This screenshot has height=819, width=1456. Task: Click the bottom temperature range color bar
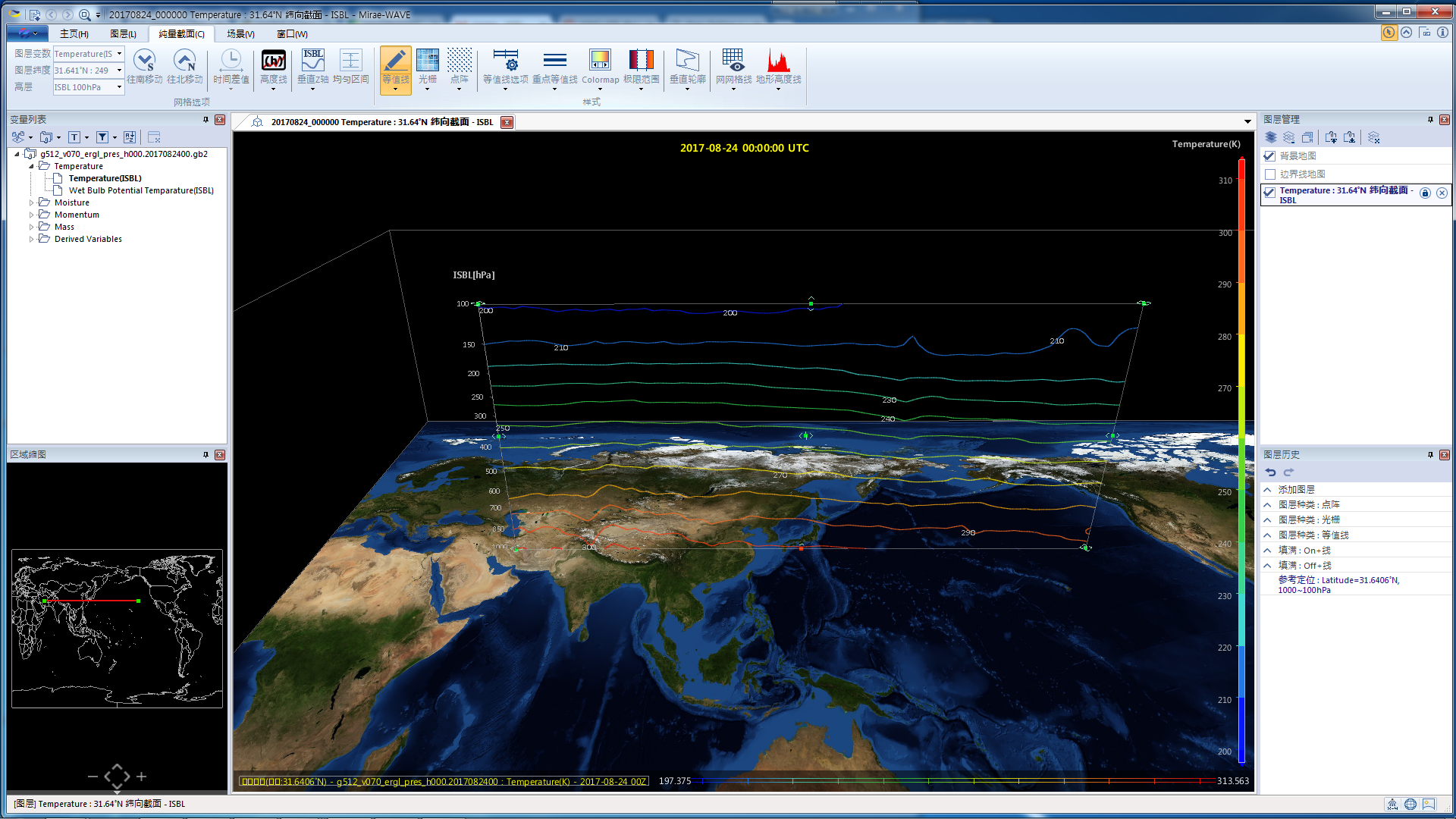pyautogui.click(x=953, y=780)
